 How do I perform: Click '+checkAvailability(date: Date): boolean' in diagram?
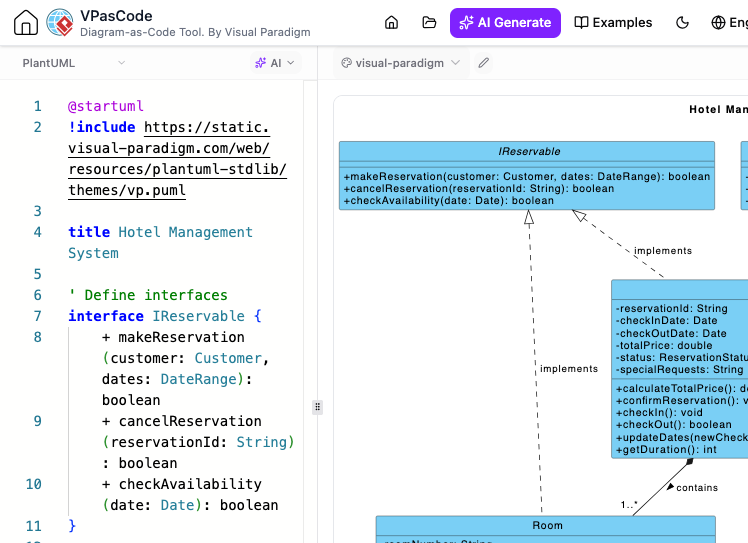point(448,200)
